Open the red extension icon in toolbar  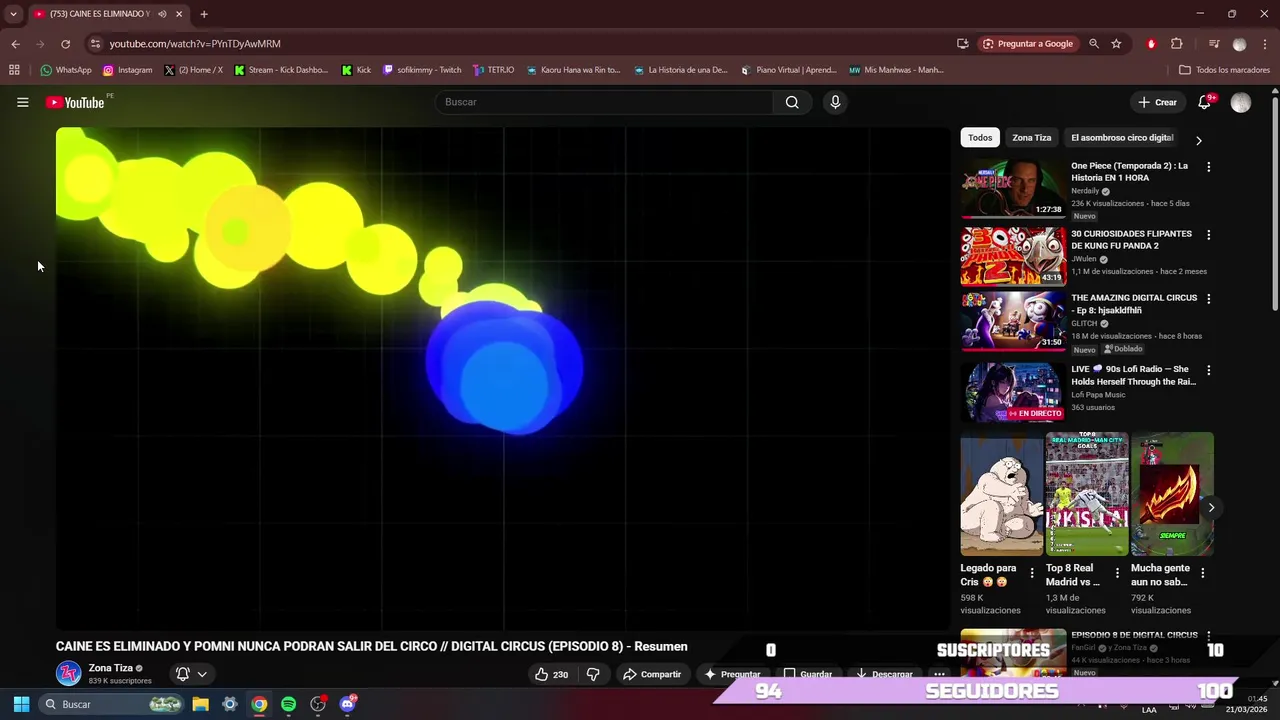(x=1151, y=44)
